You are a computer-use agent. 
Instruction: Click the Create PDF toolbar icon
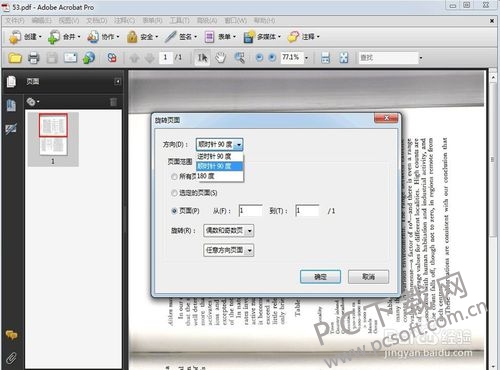pyautogui.click(x=15, y=37)
